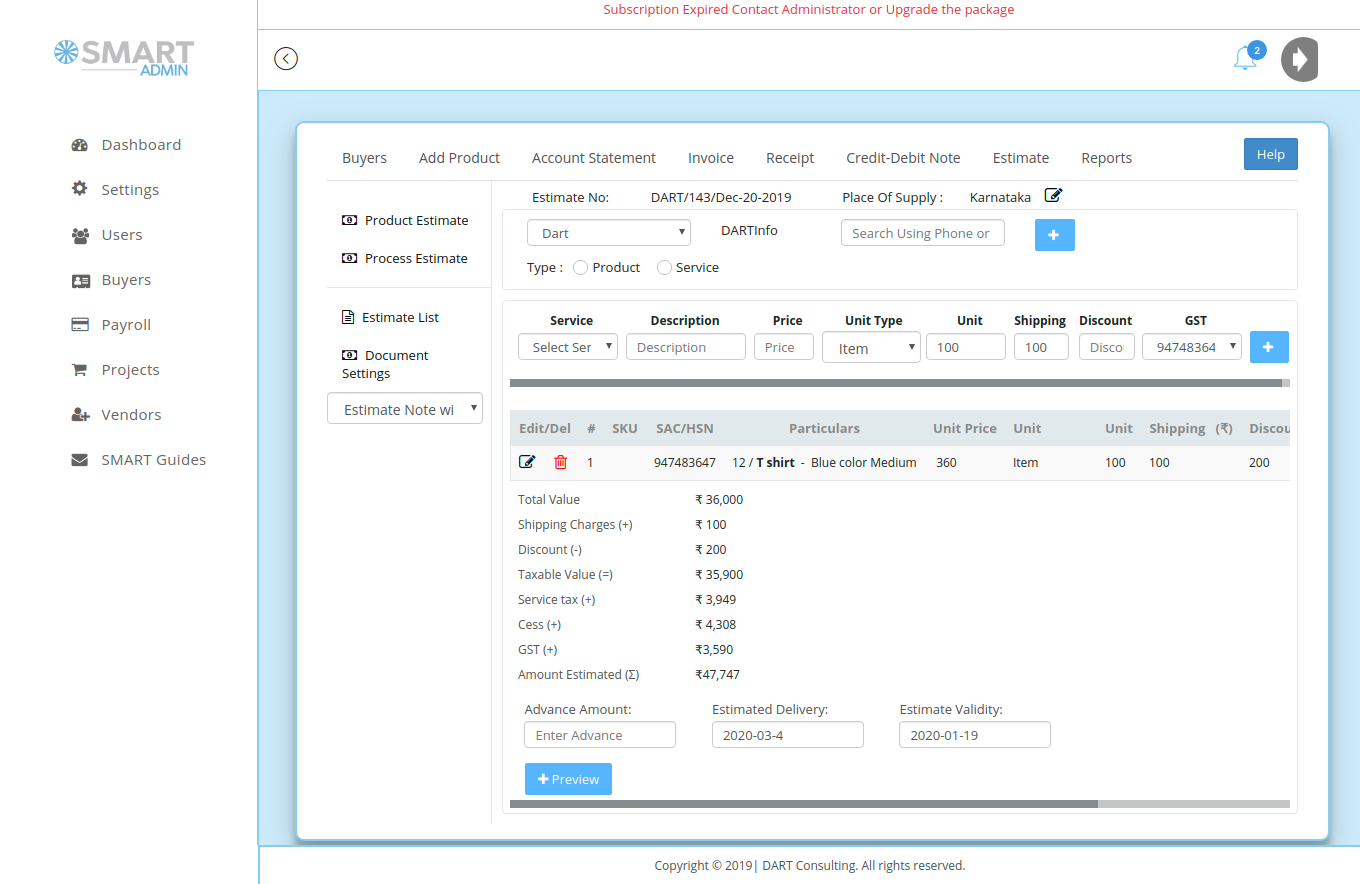This screenshot has width=1360, height=884.
Task: Click the SMART Guides envelope icon
Action: pyautogui.click(x=80, y=460)
